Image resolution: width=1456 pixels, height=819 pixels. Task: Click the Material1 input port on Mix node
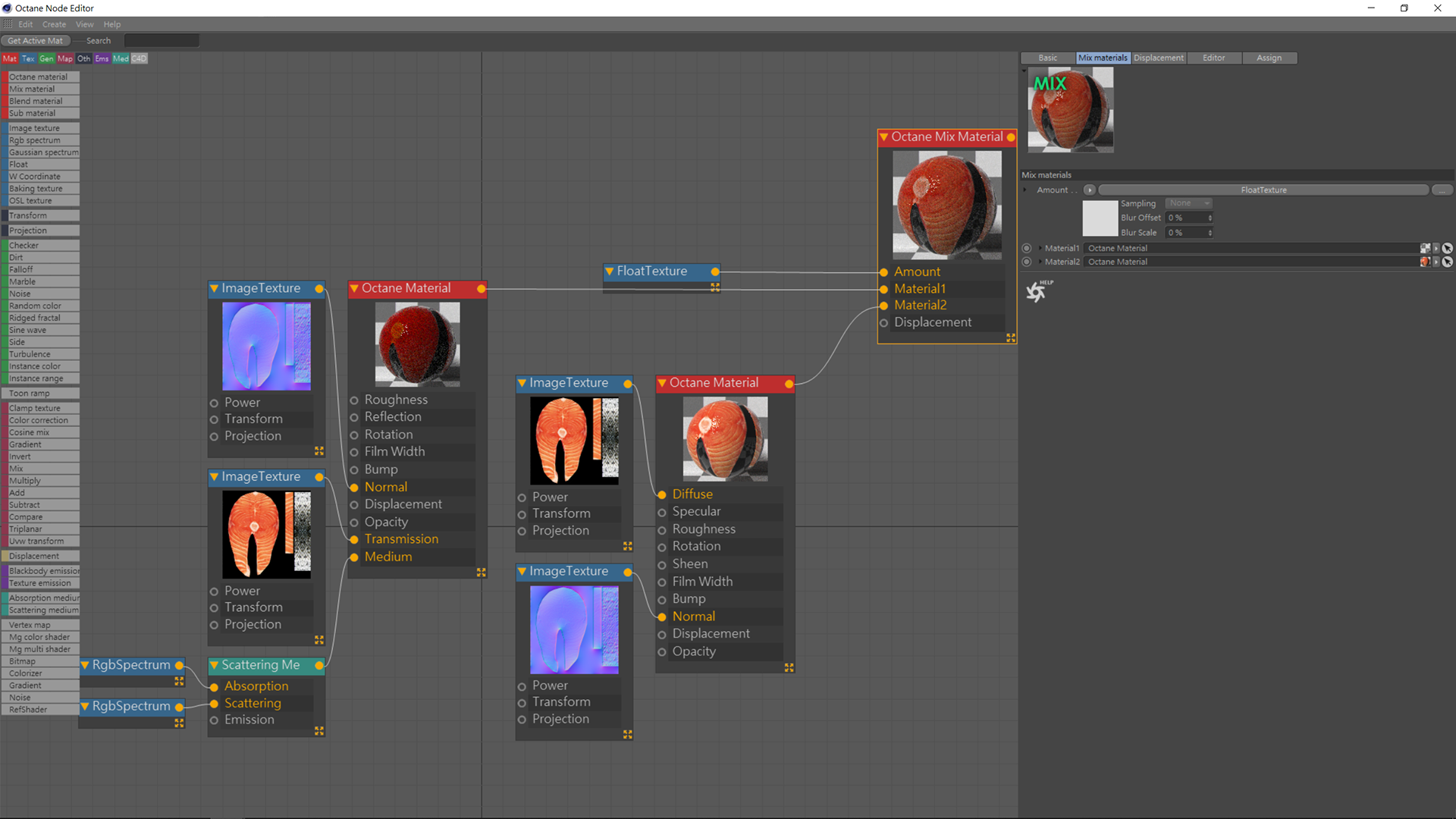(884, 289)
